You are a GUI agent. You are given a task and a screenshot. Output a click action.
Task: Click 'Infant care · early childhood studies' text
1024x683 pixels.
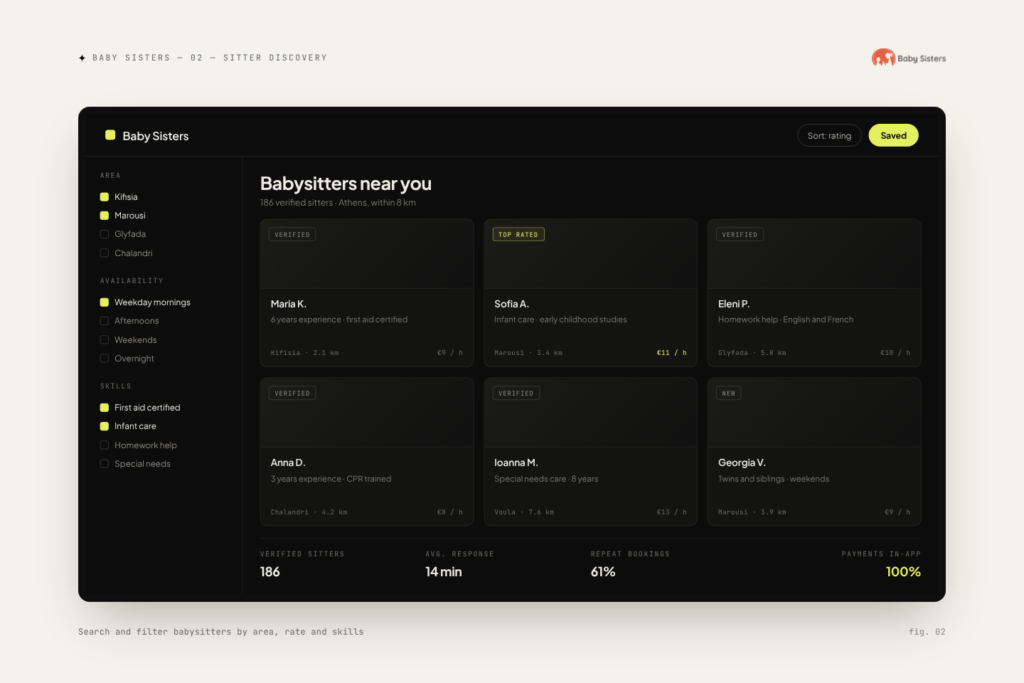[x=560, y=319]
